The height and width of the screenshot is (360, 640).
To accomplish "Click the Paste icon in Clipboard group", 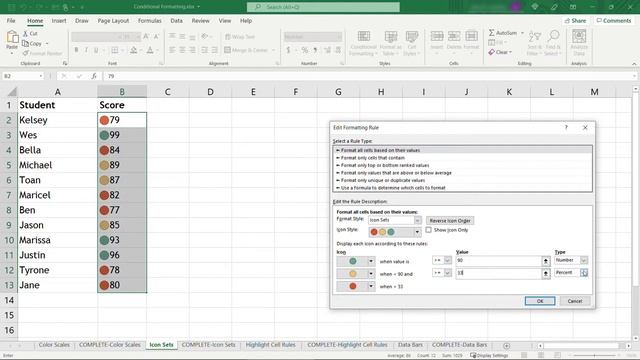I will (12, 38).
